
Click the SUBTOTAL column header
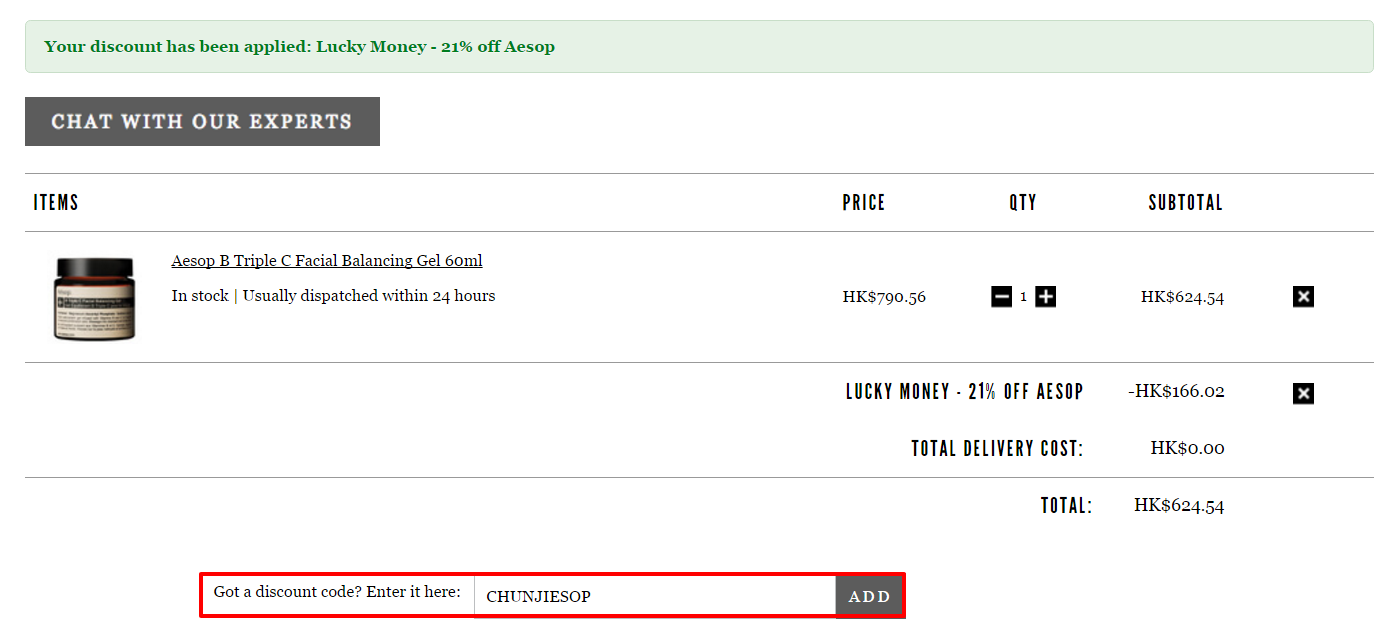point(1186,202)
